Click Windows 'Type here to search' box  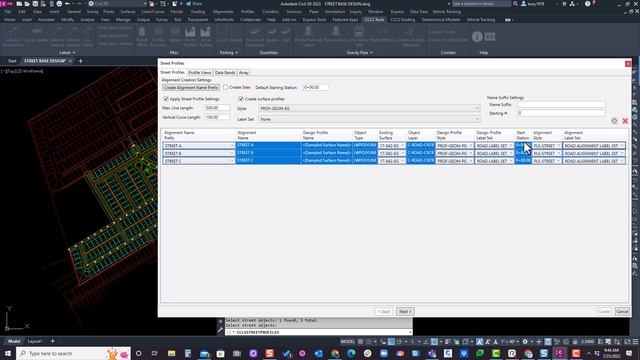[x=73, y=353]
